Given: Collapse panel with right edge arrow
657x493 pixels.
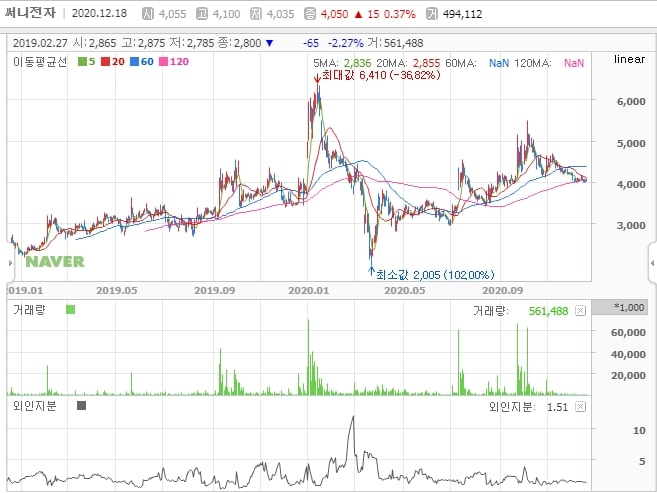Looking at the screenshot, I should click(x=652, y=263).
